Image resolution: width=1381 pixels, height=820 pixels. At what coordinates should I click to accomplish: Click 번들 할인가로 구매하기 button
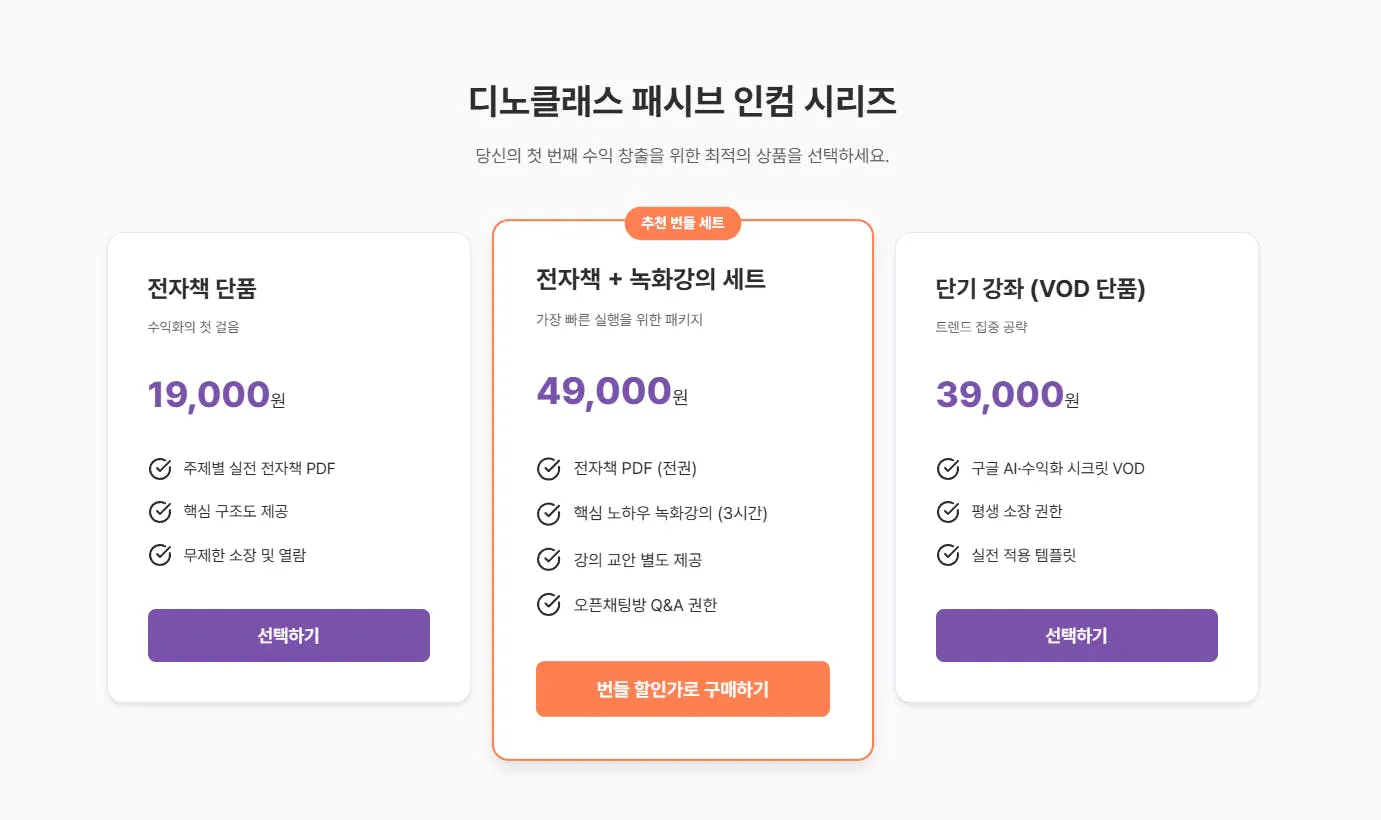(683, 688)
